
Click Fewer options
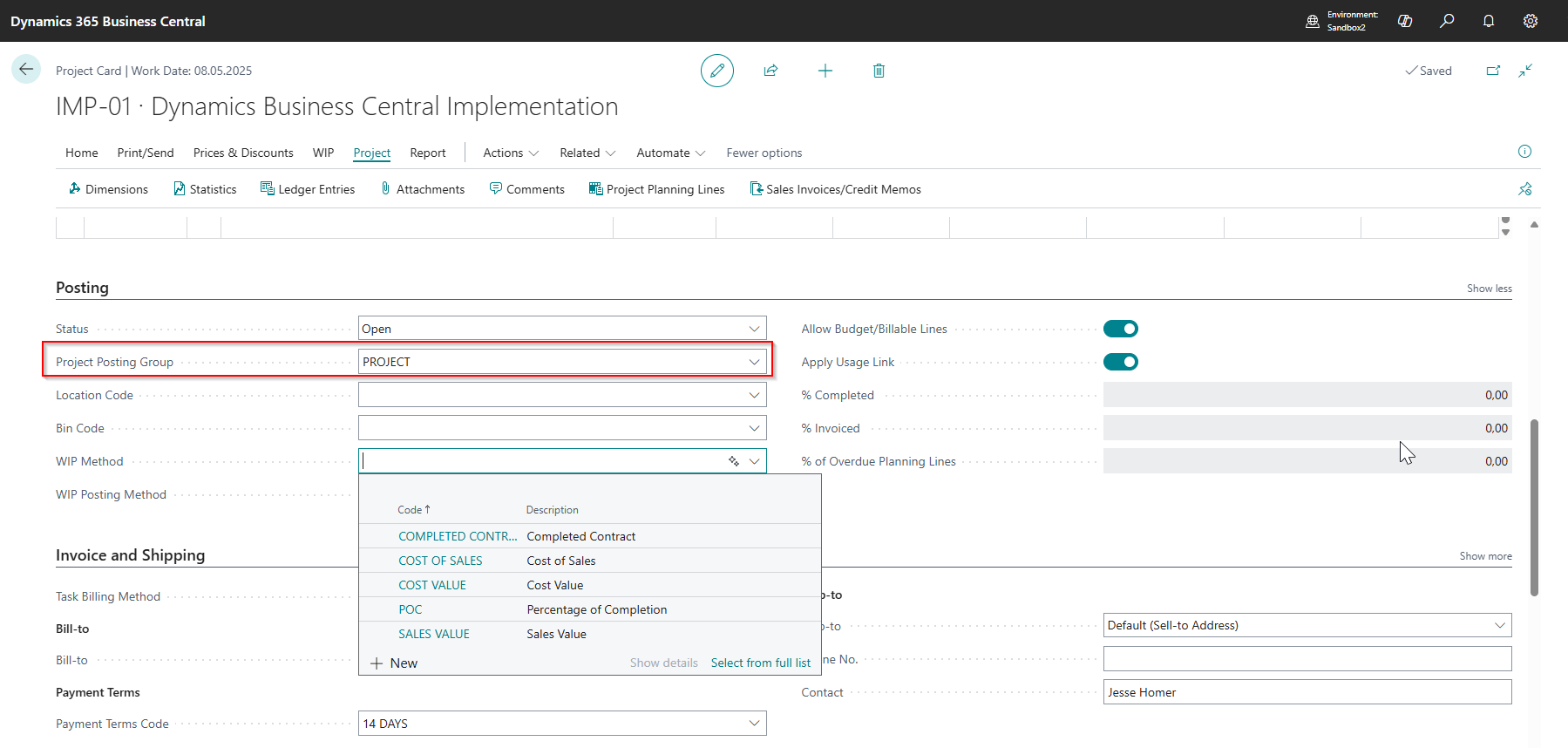tap(764, 153)
